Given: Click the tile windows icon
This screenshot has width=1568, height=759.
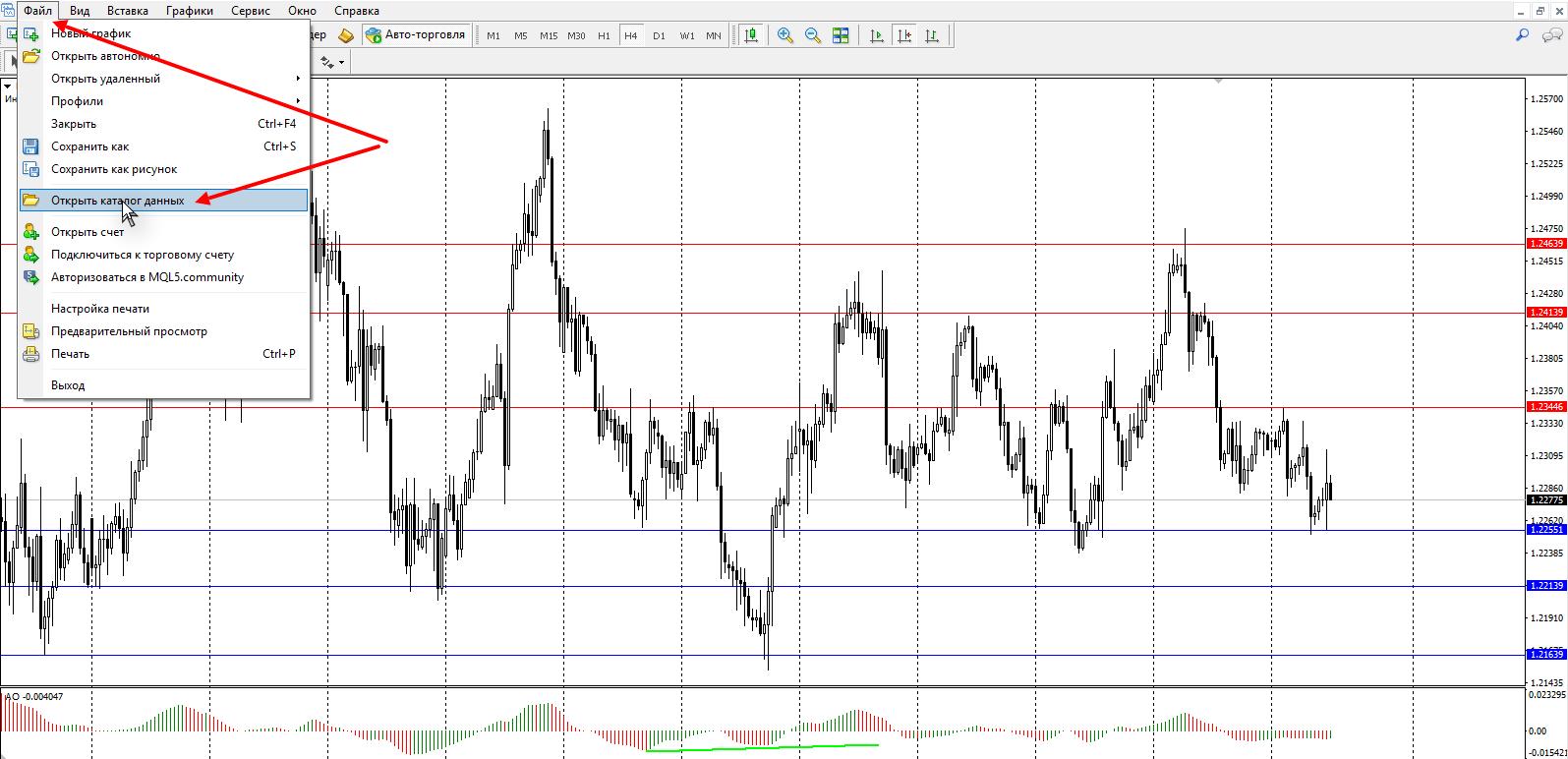Looking at the screenshot, I should (841, 35).
